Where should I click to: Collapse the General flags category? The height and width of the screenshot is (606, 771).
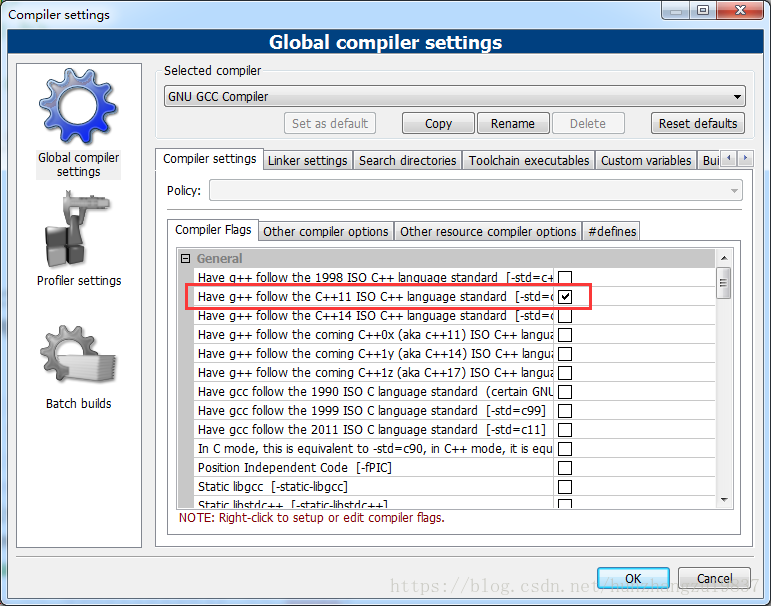(185, 258)
